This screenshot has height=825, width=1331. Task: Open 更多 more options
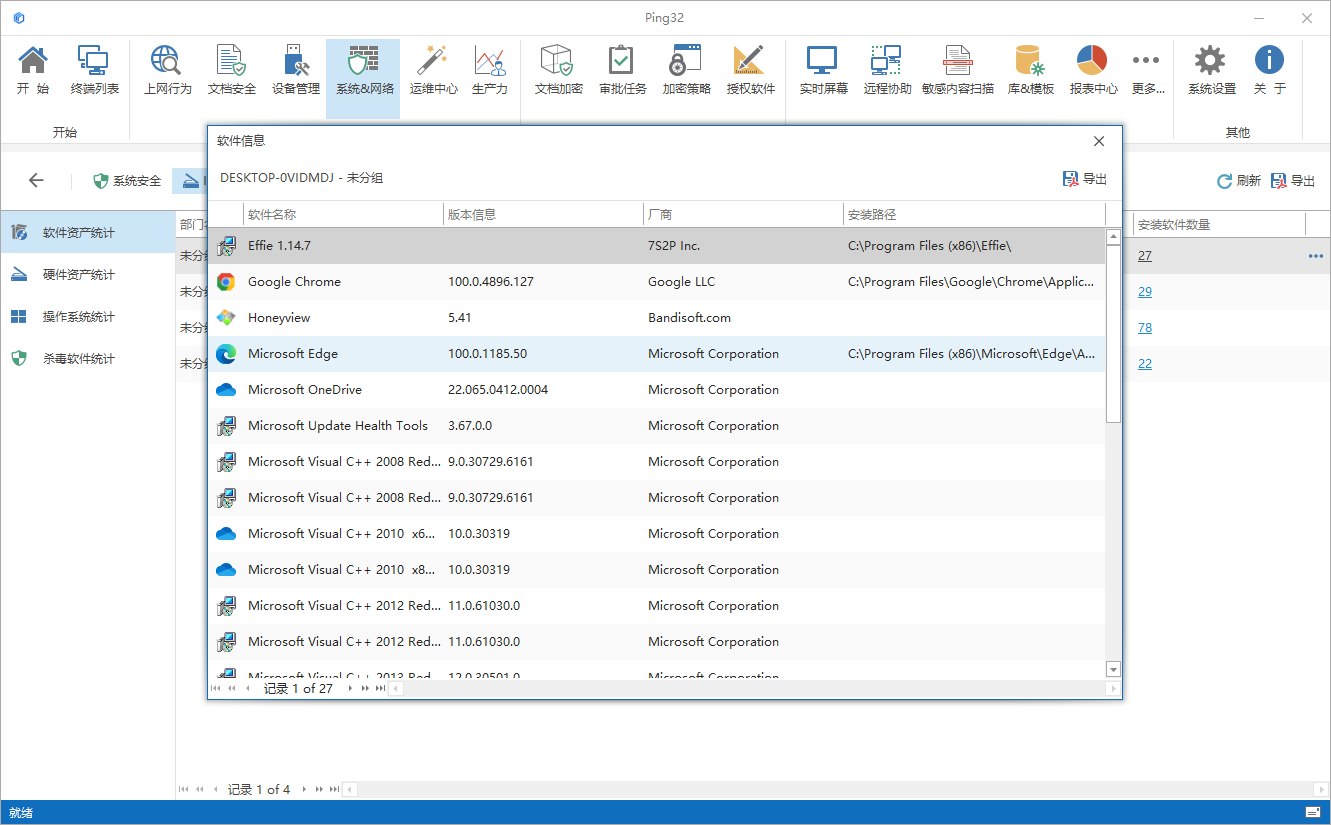1147,70
